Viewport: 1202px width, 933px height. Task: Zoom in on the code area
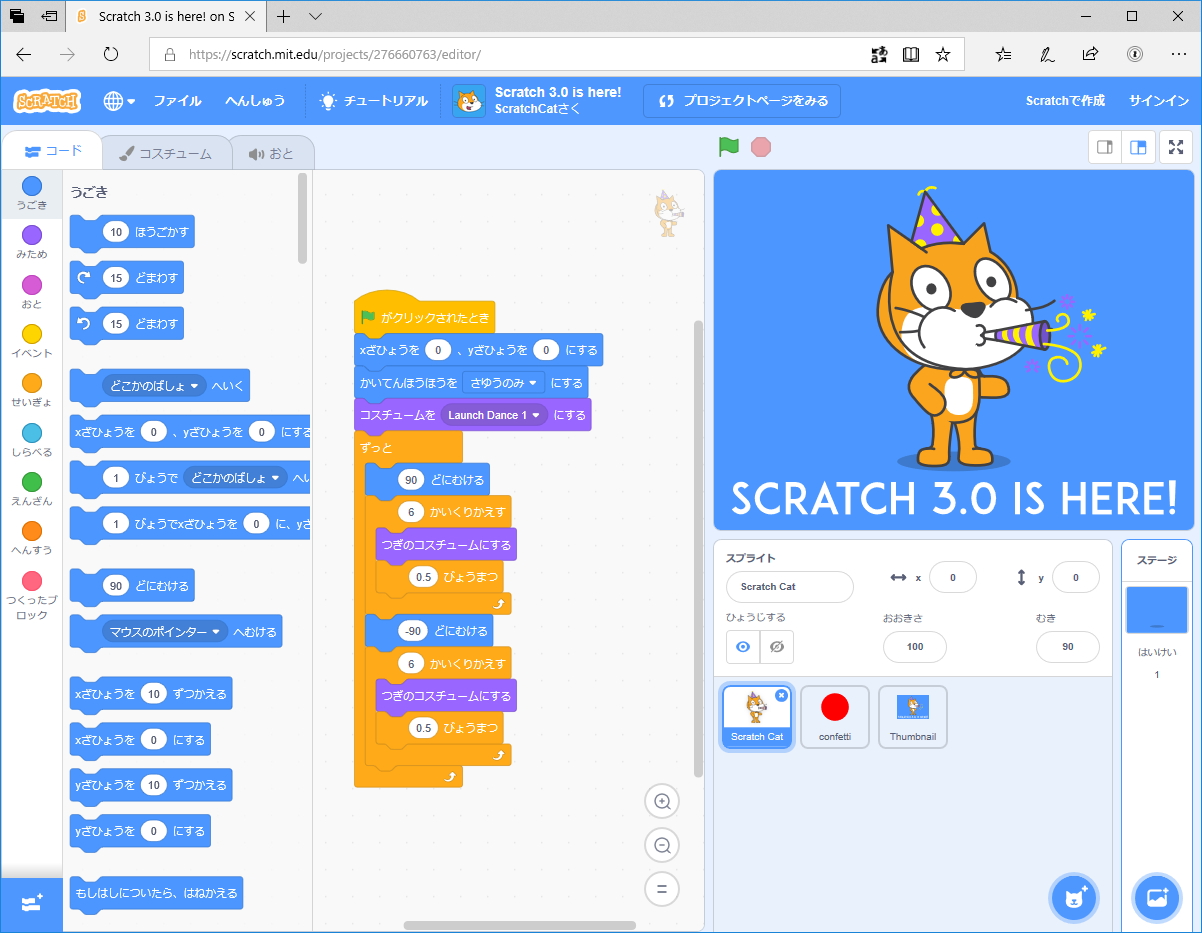[x=661, y=801]
